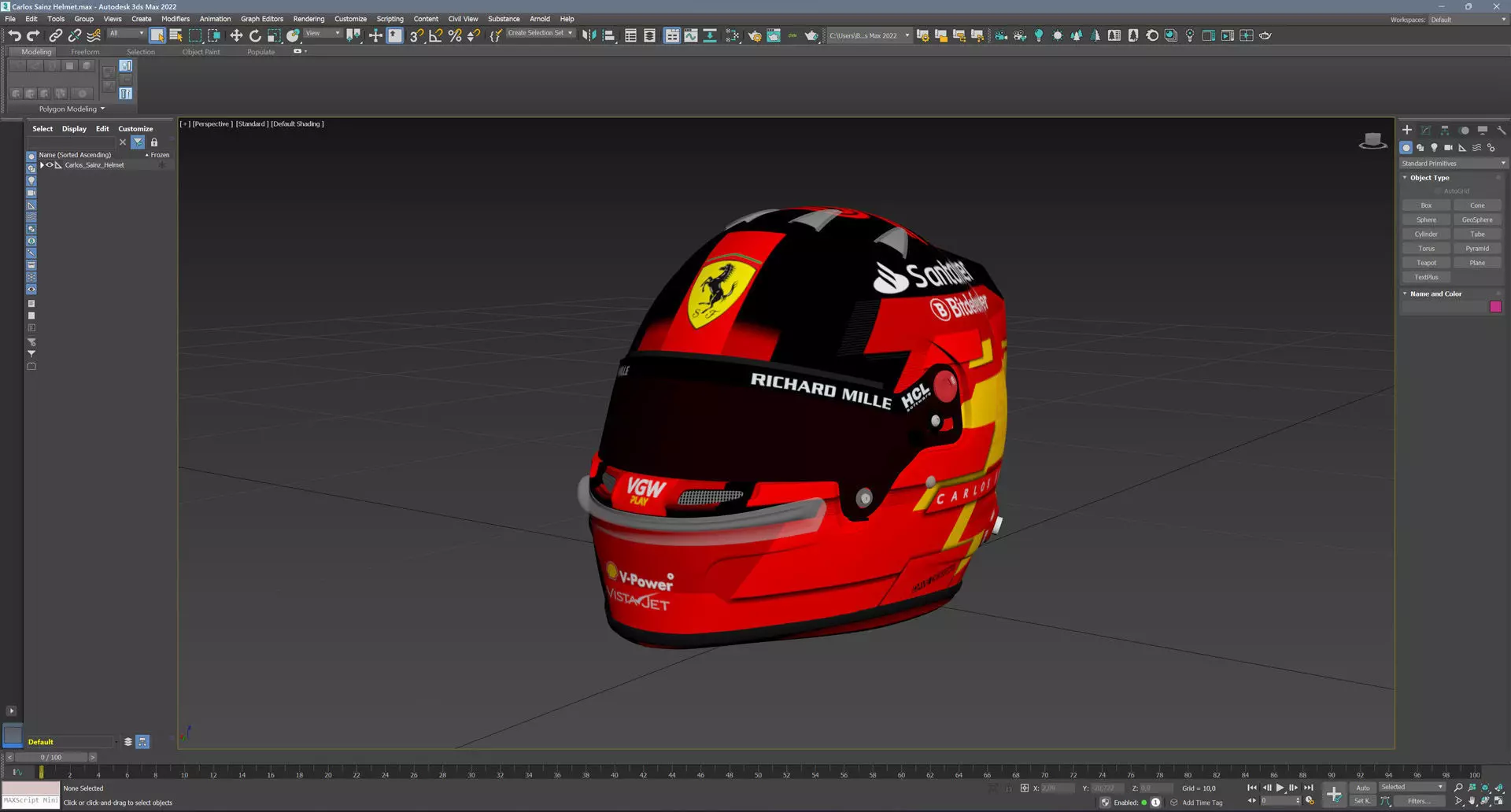Switch to Freeform ribbon tab
The width and height of the screenshot is (1511, 812).
[x=85, y=52]
